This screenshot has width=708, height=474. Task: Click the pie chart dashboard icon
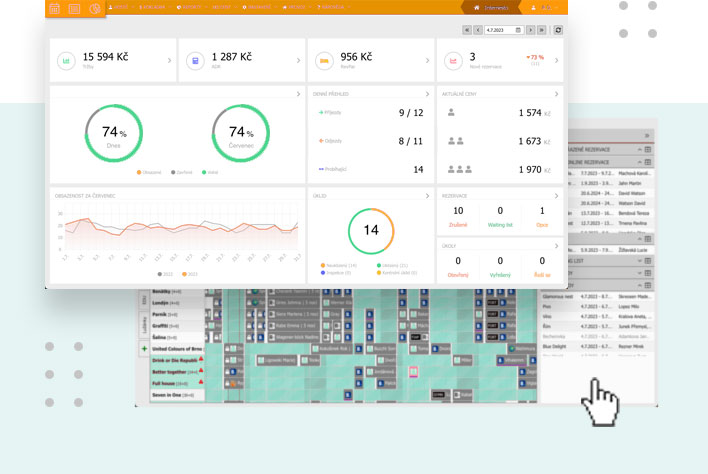pyautogui.click(x=95, y=8)
